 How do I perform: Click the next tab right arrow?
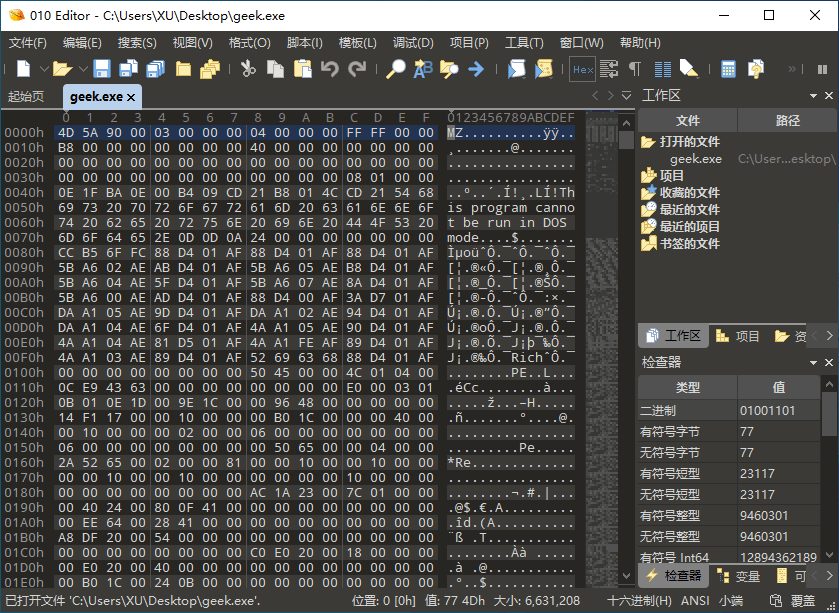click(x=611, y=96)
